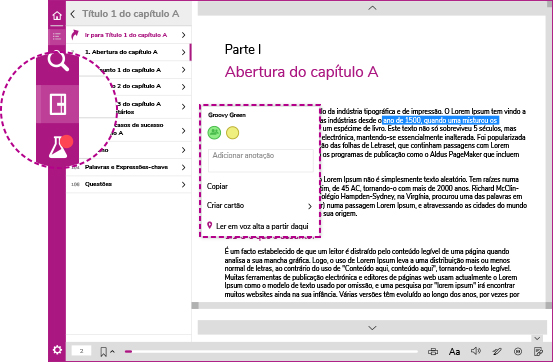Open the table of contents list icon
This screenshot has width=553, height=362.
click(x=57, y=36)
